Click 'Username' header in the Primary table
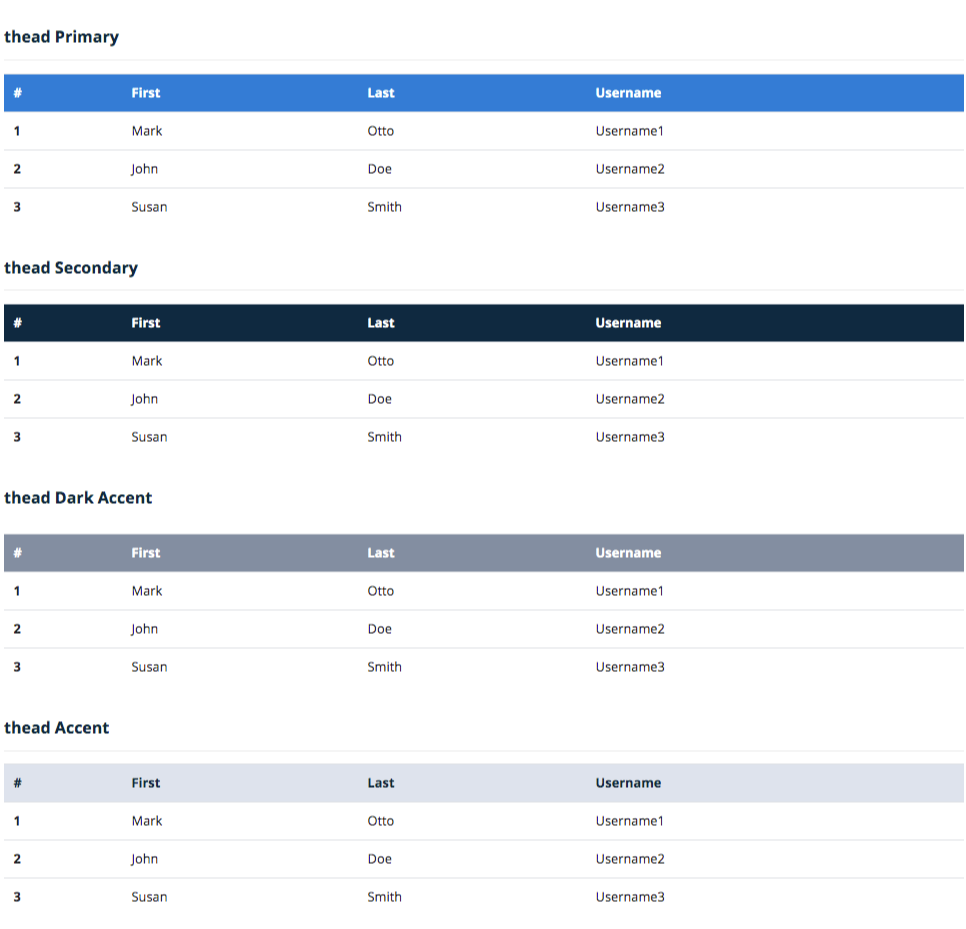 tap(628, 93)
